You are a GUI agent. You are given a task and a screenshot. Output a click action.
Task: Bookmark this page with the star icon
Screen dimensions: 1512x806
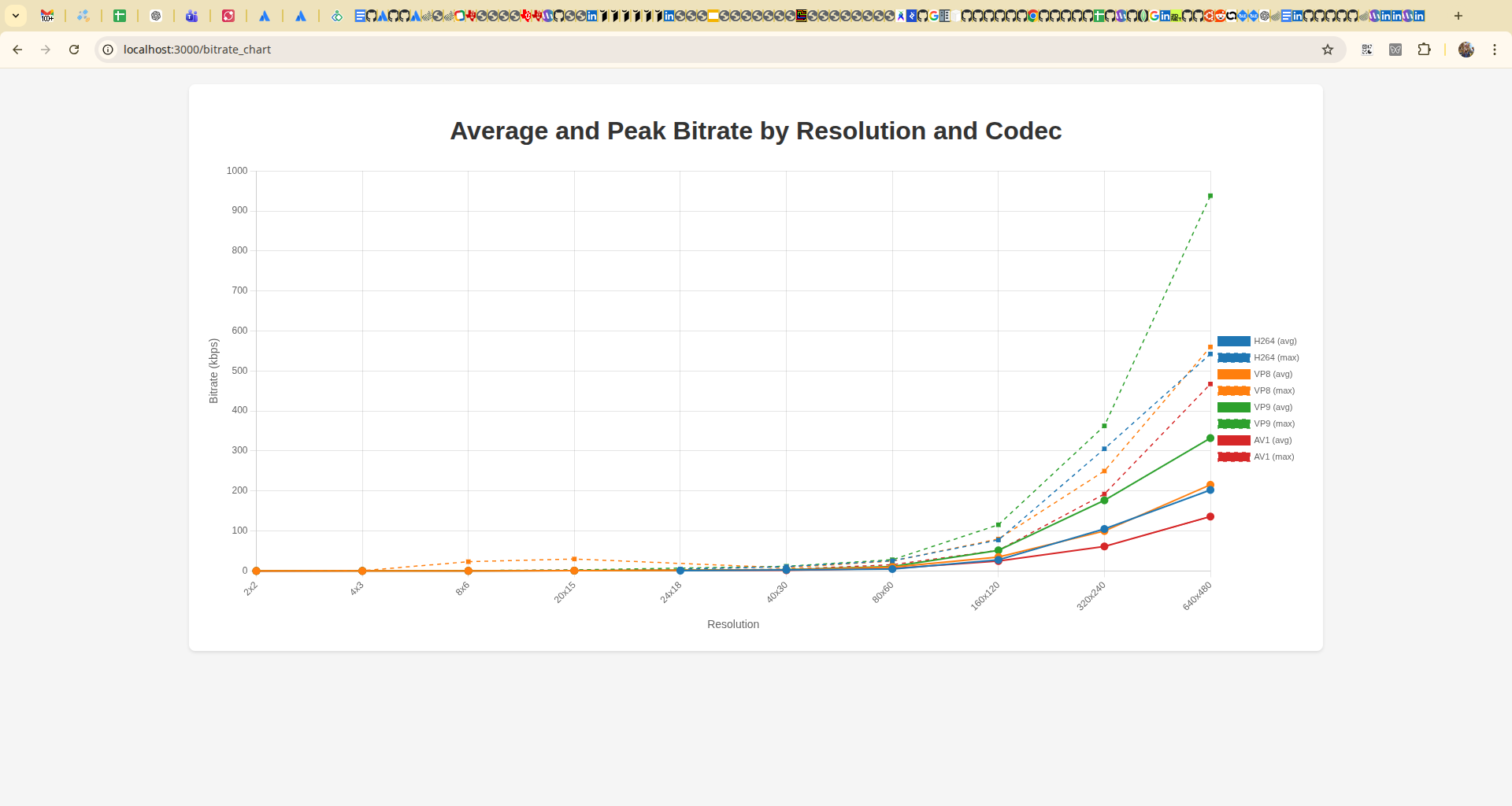[1328, 50]
